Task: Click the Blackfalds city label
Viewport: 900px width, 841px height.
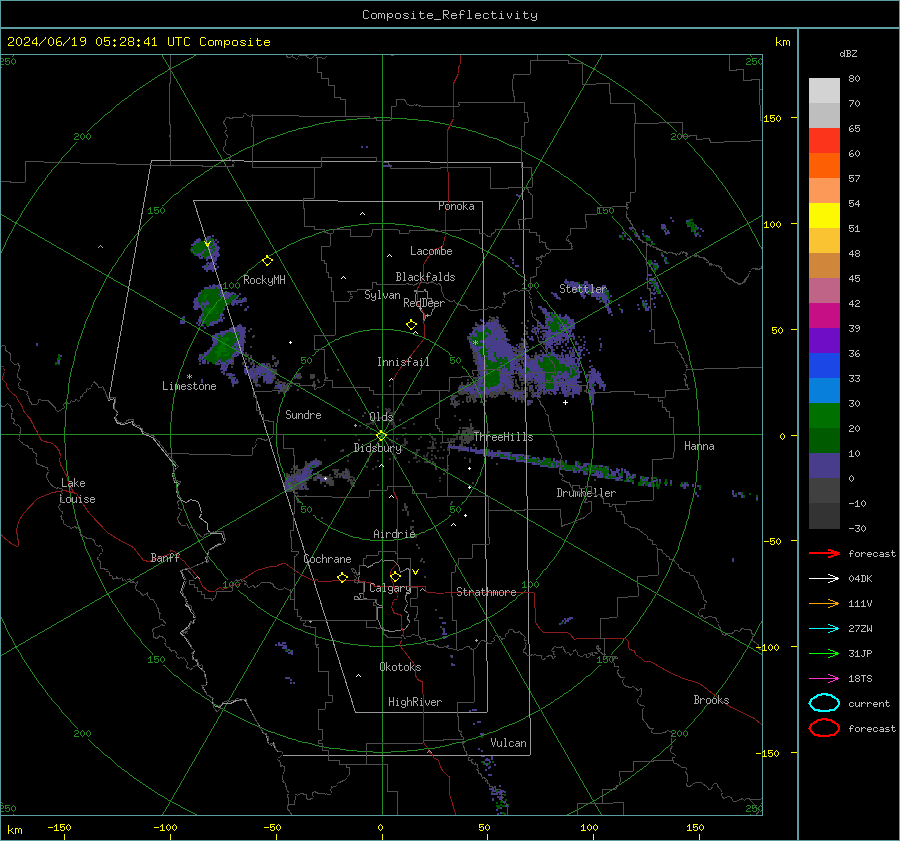Action: coord(425,277)
